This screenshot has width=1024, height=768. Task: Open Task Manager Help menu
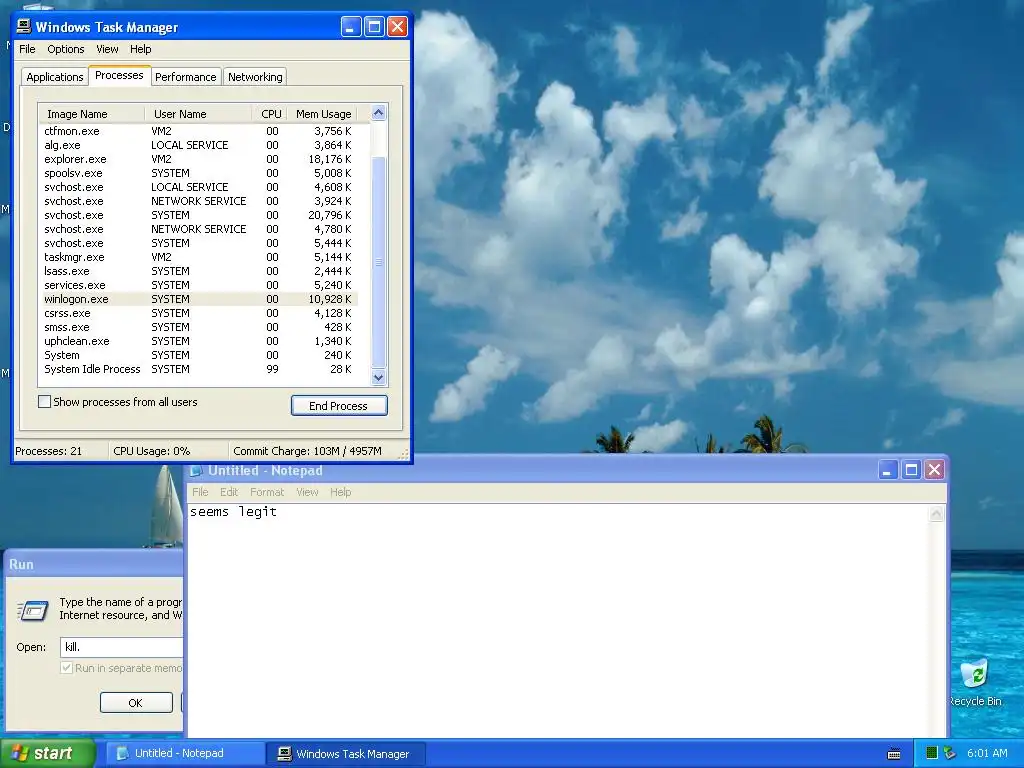140,49
